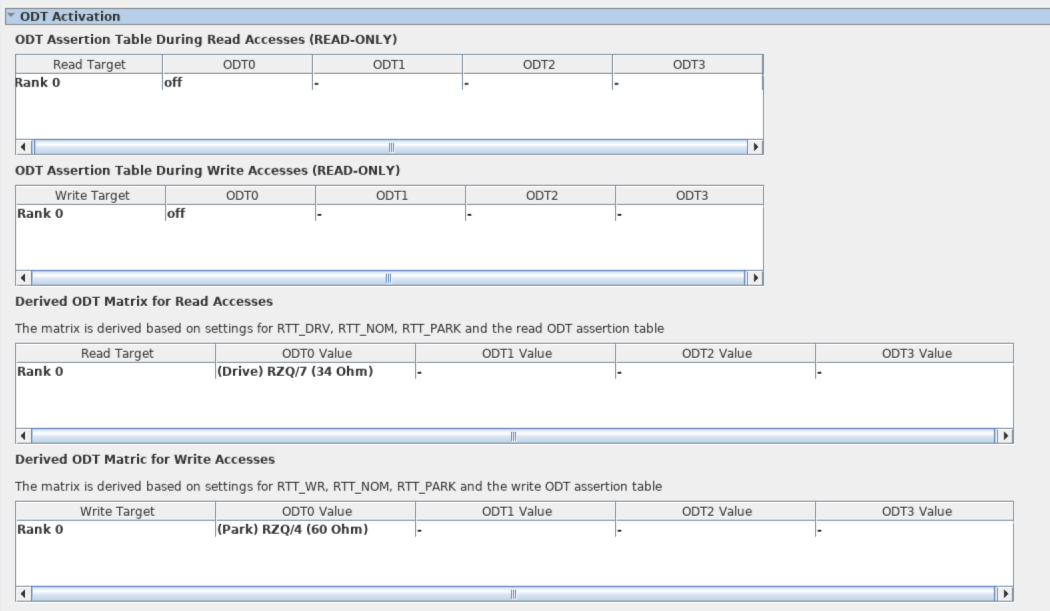Select the (Drive) RZQ/7 (34 Ohm) cell
This screenshot has height=611, width=1050.
point(314,372)
